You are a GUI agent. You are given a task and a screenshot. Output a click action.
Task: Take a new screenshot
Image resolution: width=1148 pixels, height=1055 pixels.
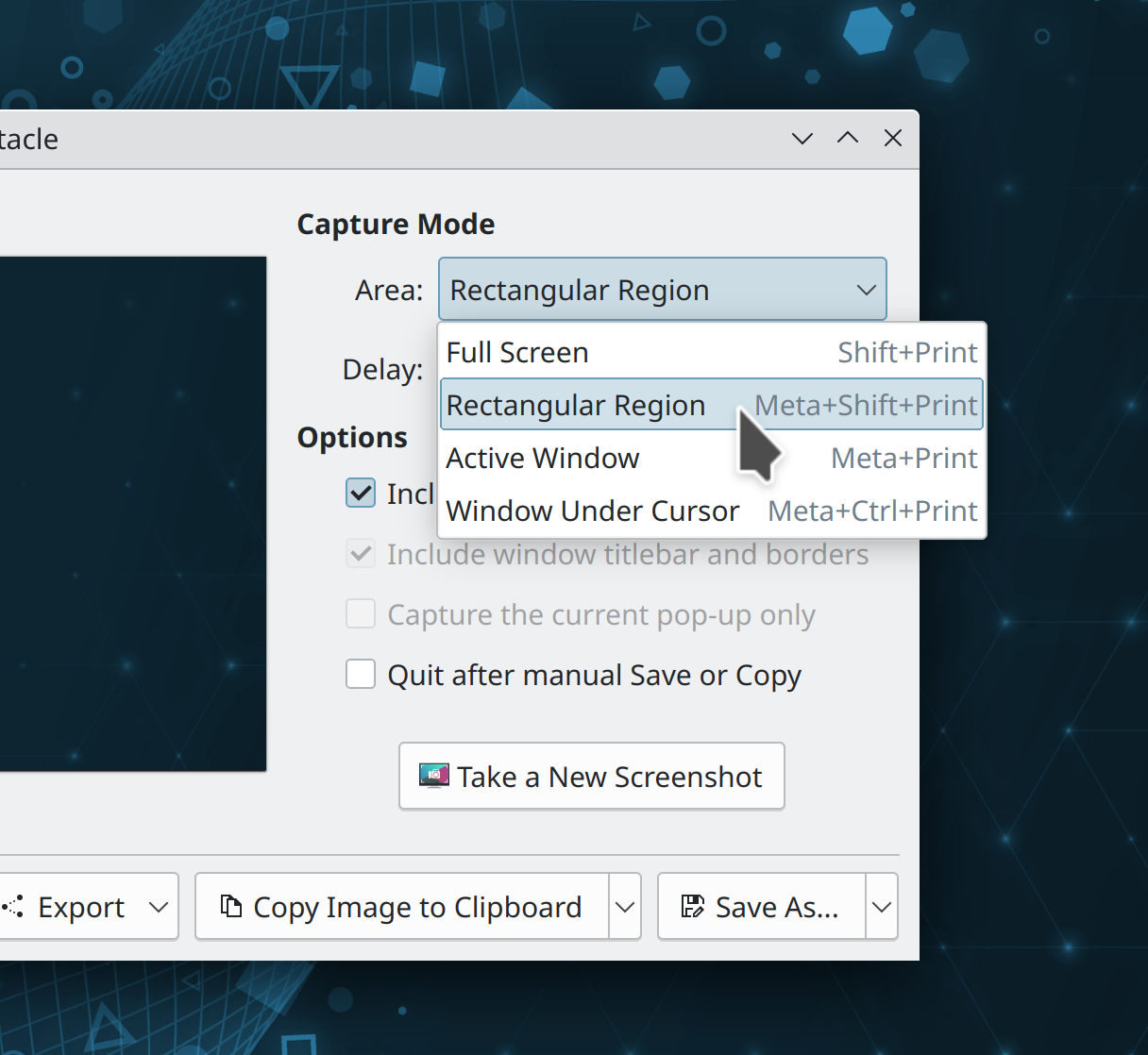tap(592, 777)
